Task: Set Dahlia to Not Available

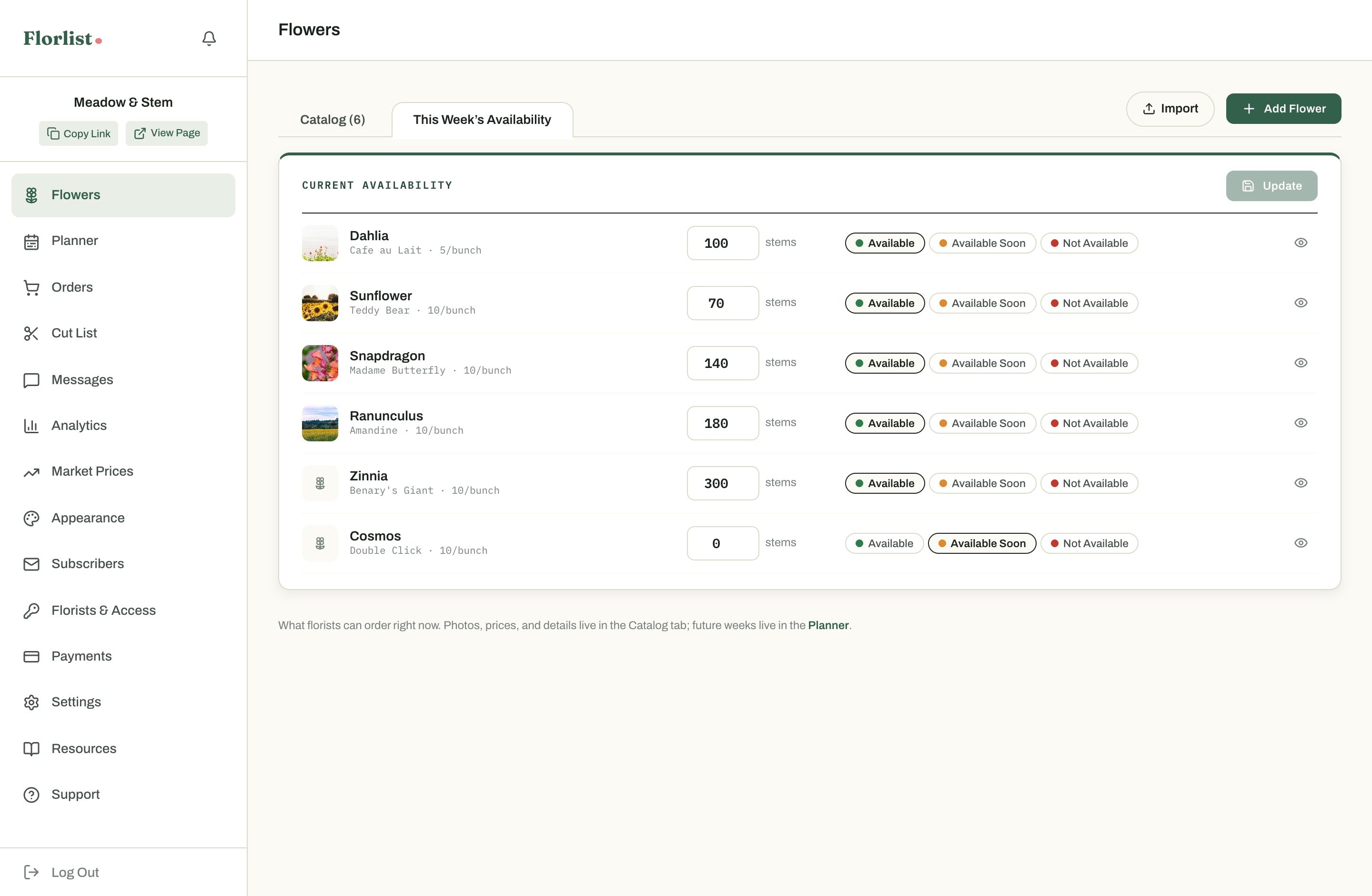Action: coord(1089,244)
